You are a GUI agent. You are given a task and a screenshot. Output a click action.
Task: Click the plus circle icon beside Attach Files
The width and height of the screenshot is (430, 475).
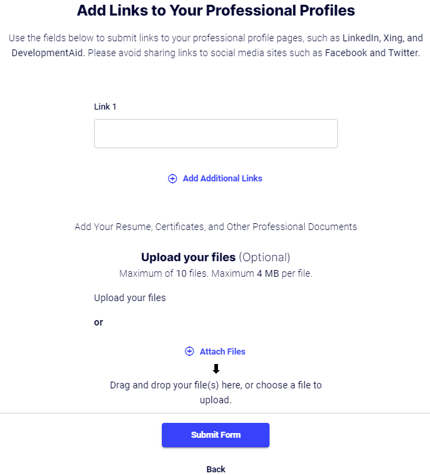coord(189,351)
